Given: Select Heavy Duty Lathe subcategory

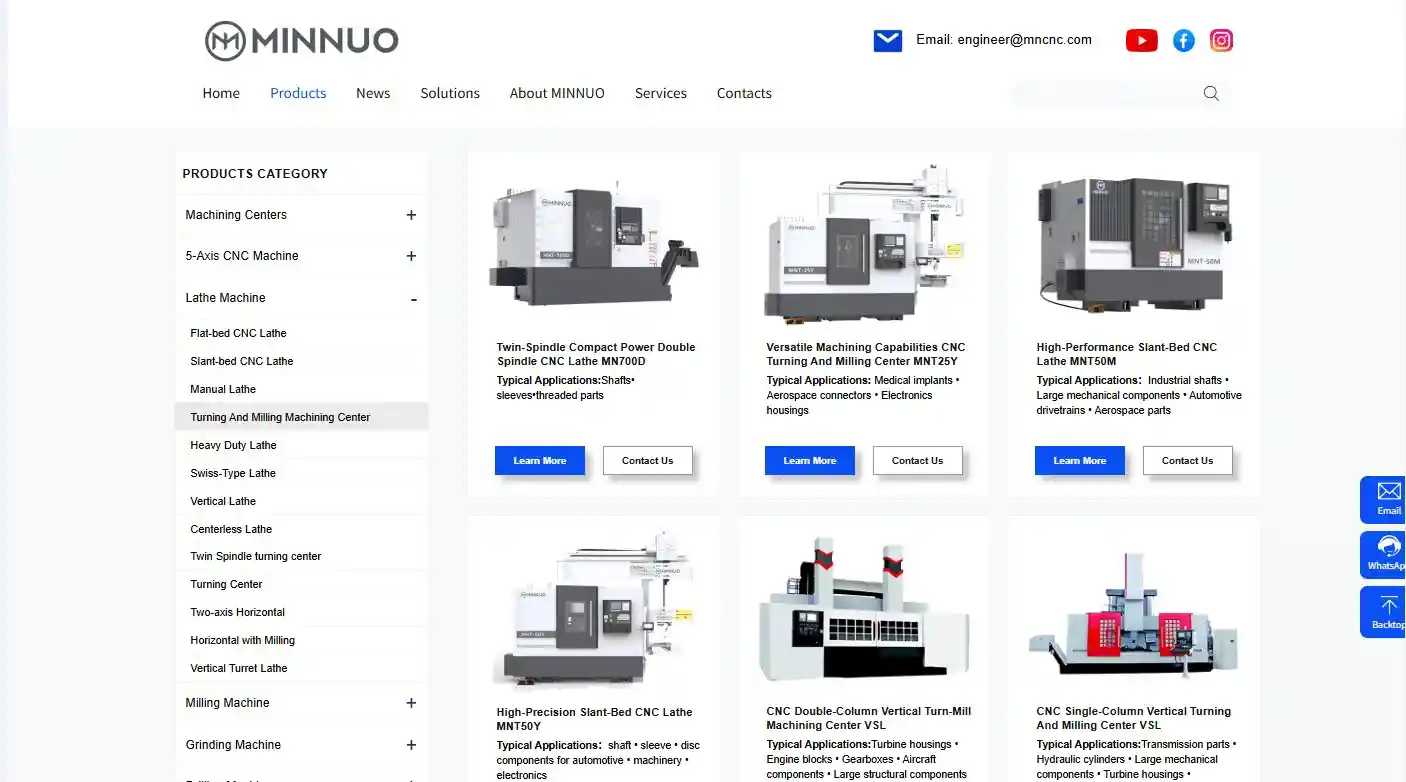Looking at the screenshot, I should [x=233, y=445].
